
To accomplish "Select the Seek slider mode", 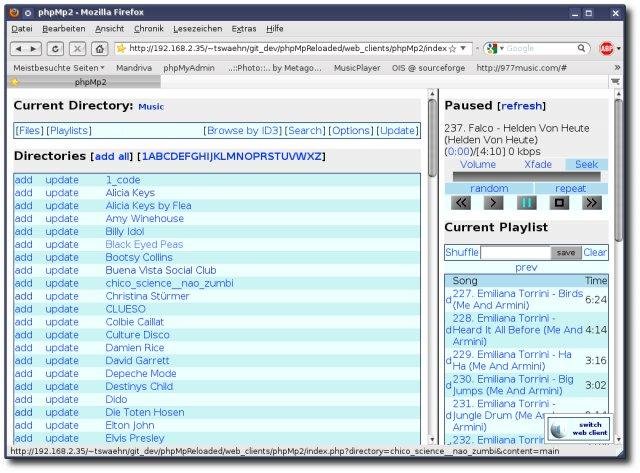I will (587, 164).
